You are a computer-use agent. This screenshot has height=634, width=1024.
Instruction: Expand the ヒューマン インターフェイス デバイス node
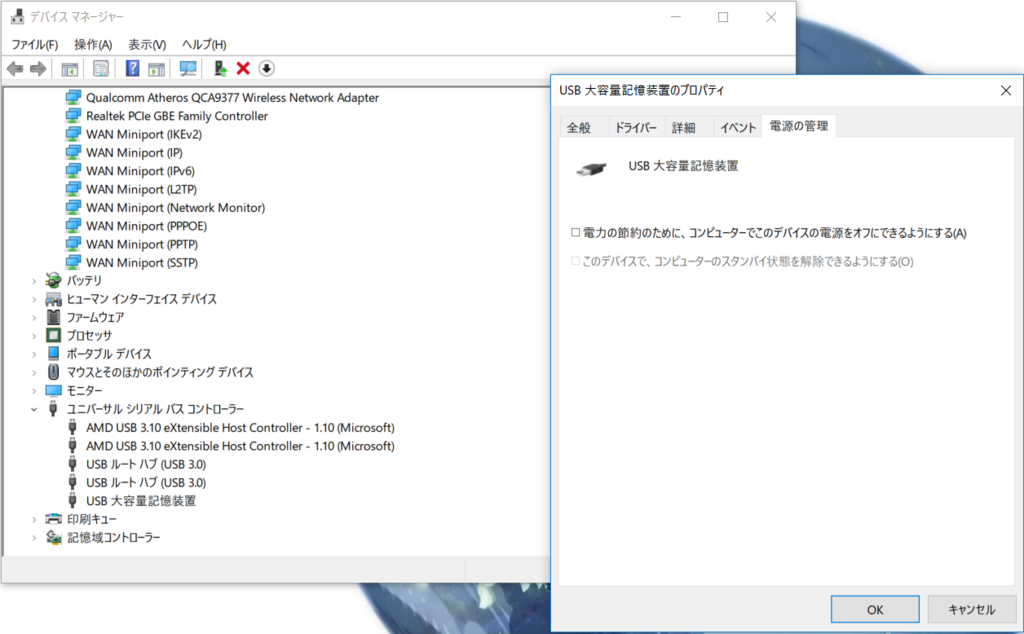tap(34, 299)
